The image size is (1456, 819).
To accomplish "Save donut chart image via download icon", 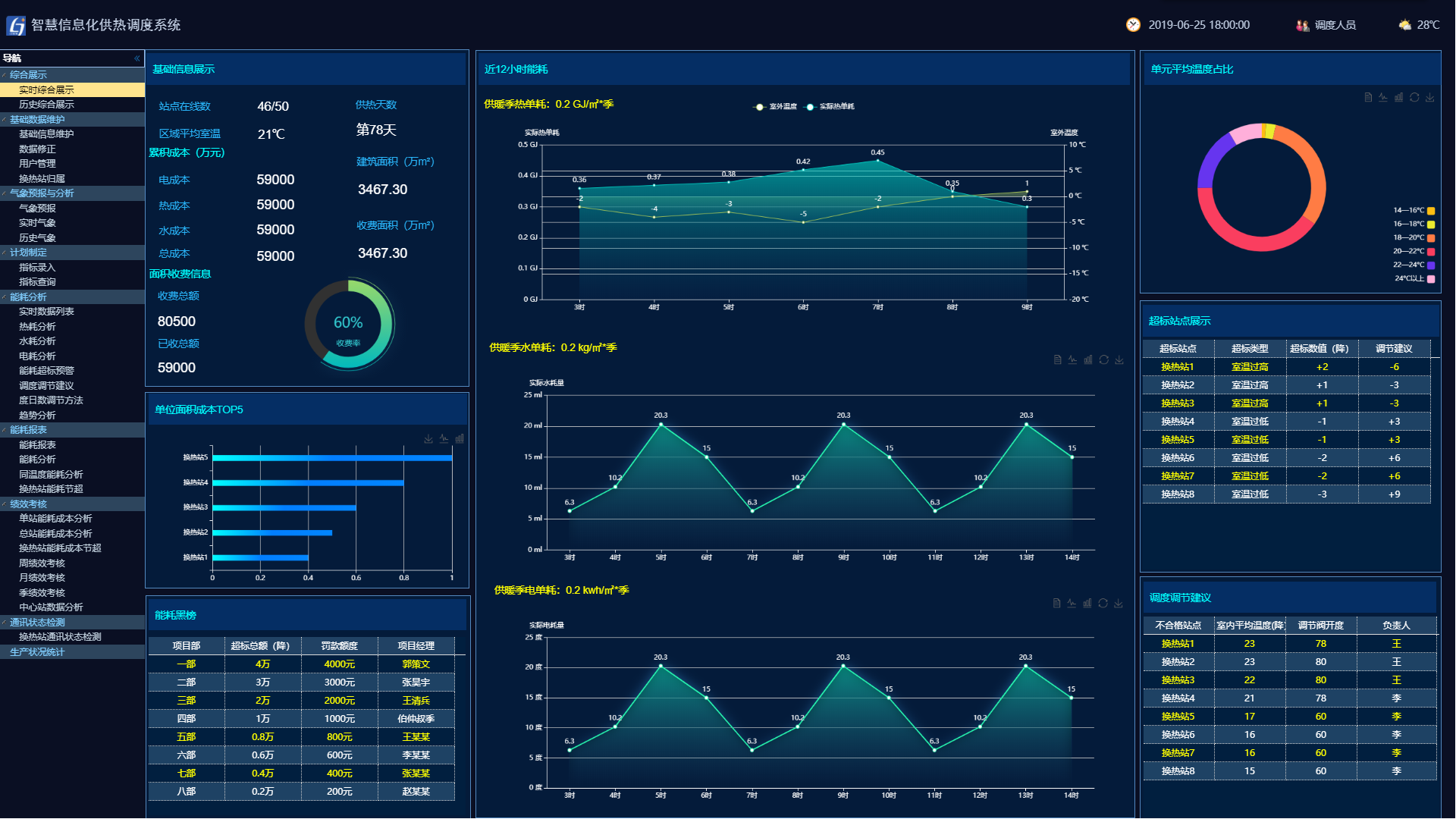I will click(x=1429, y=98).
